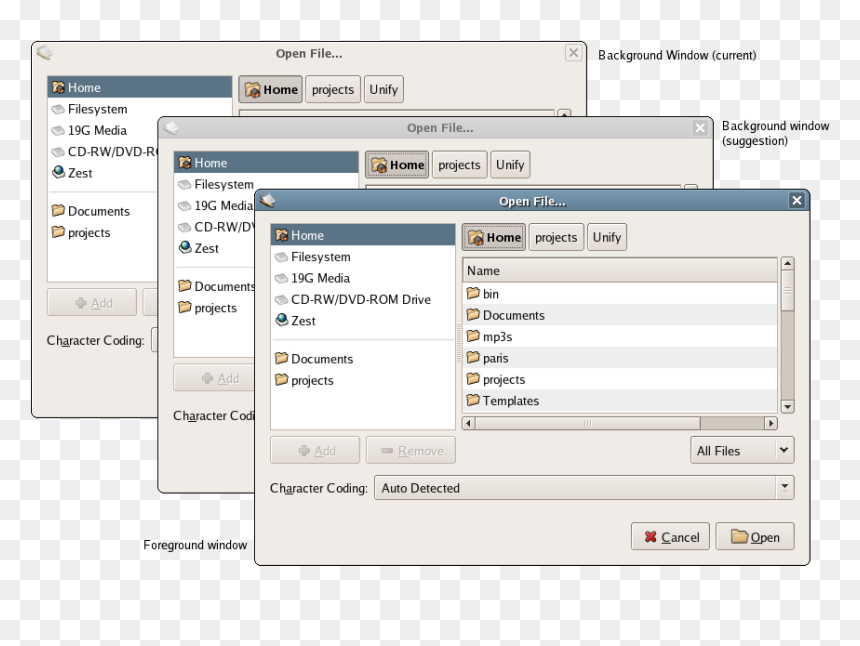
Task: Select Templates folder icon in file list
Action: point(473,400)
